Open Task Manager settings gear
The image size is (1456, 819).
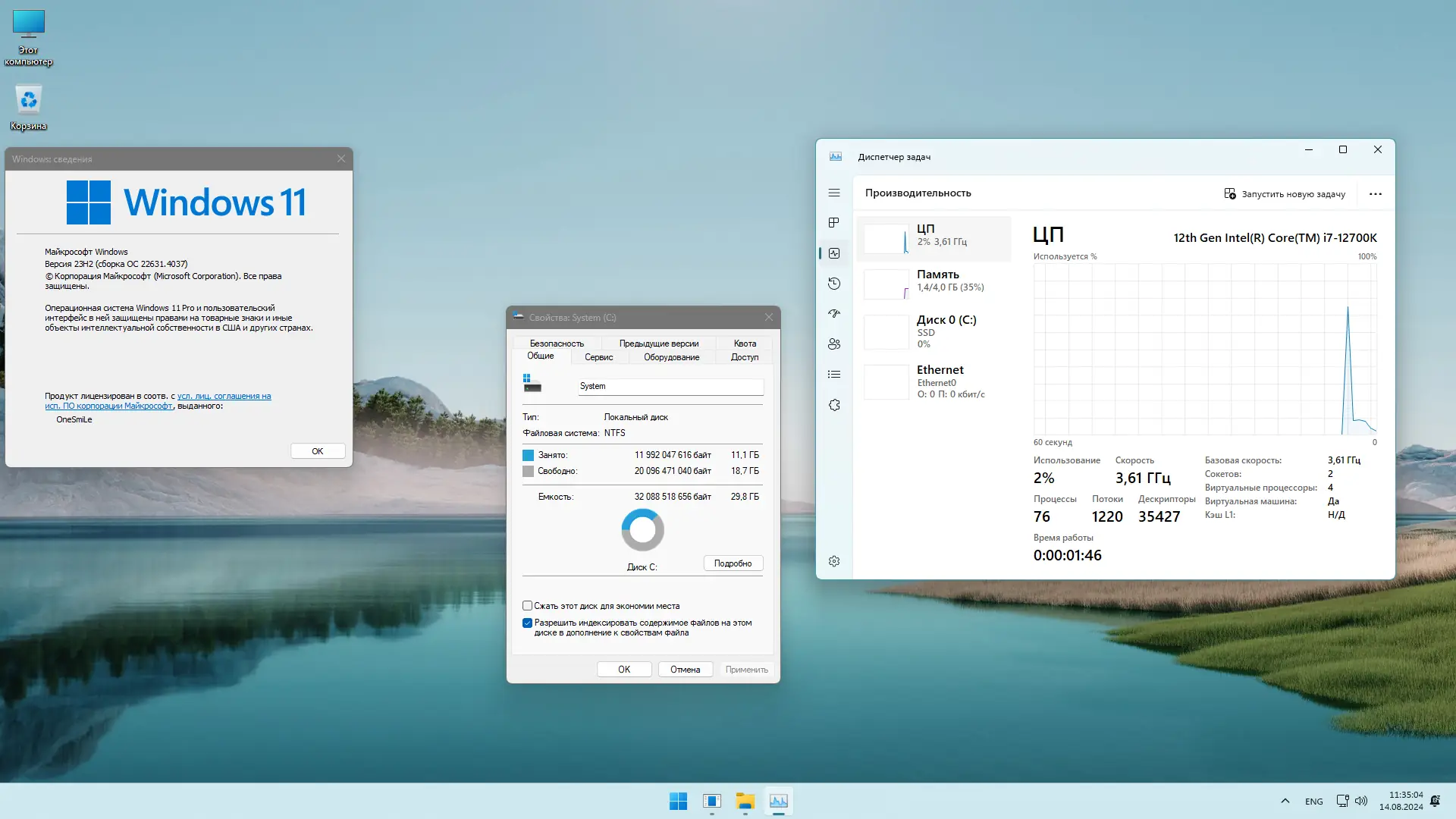pos(834,561)
